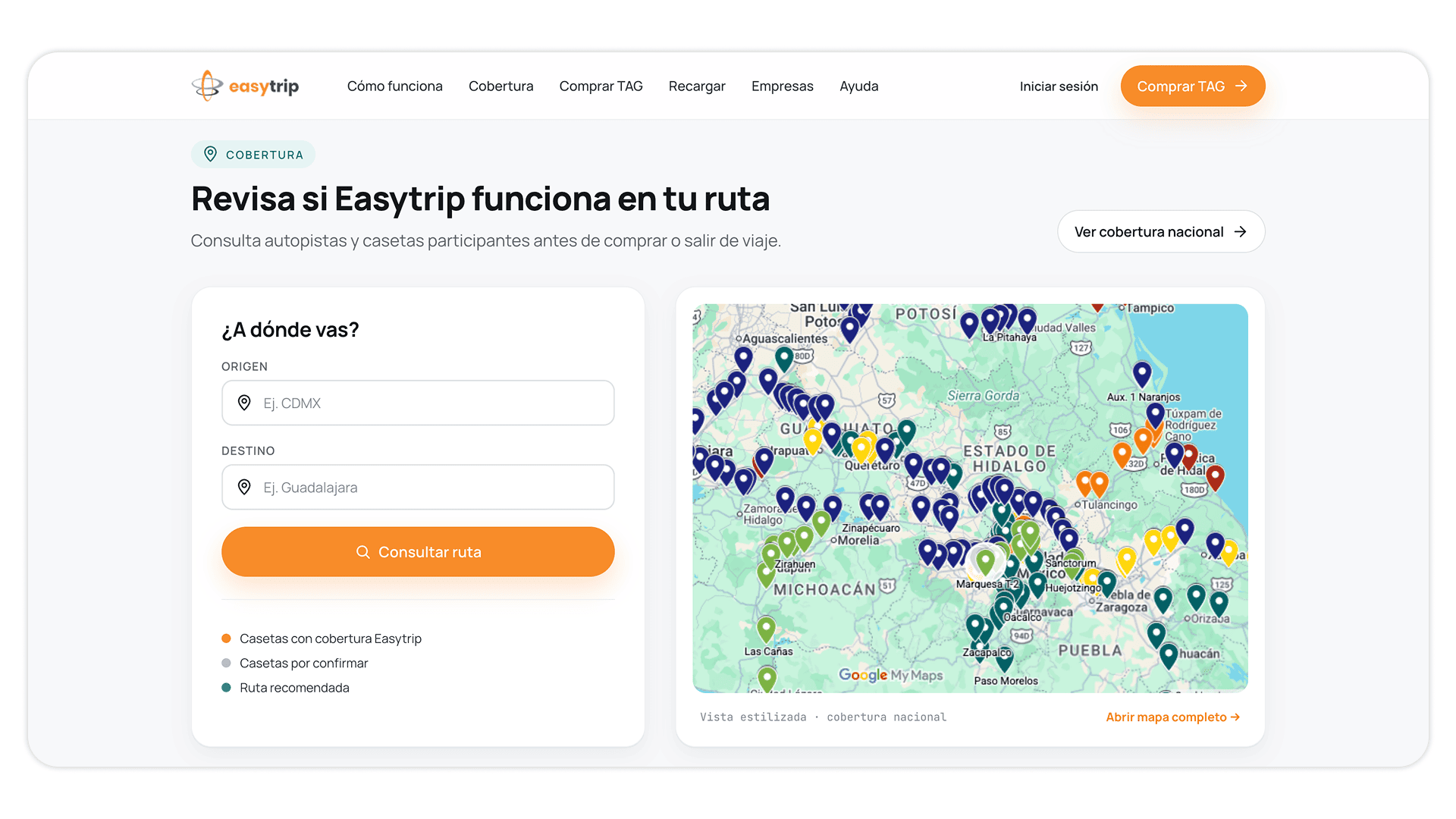1456x819 pixels.
Task: Click the Google My Maps logo
Action: (x=890, y=675)
